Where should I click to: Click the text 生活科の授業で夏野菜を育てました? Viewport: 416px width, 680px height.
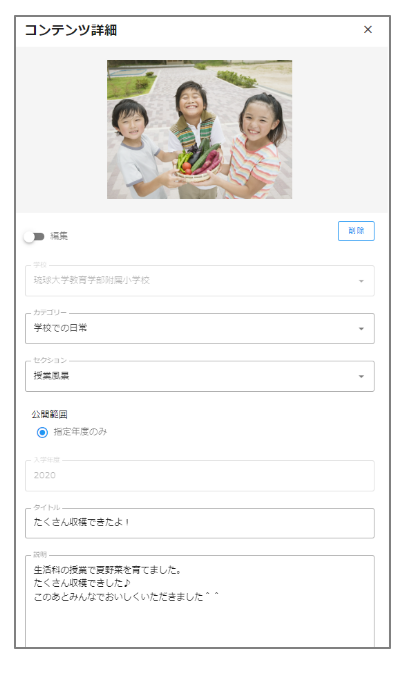click(x=105, y=570)
